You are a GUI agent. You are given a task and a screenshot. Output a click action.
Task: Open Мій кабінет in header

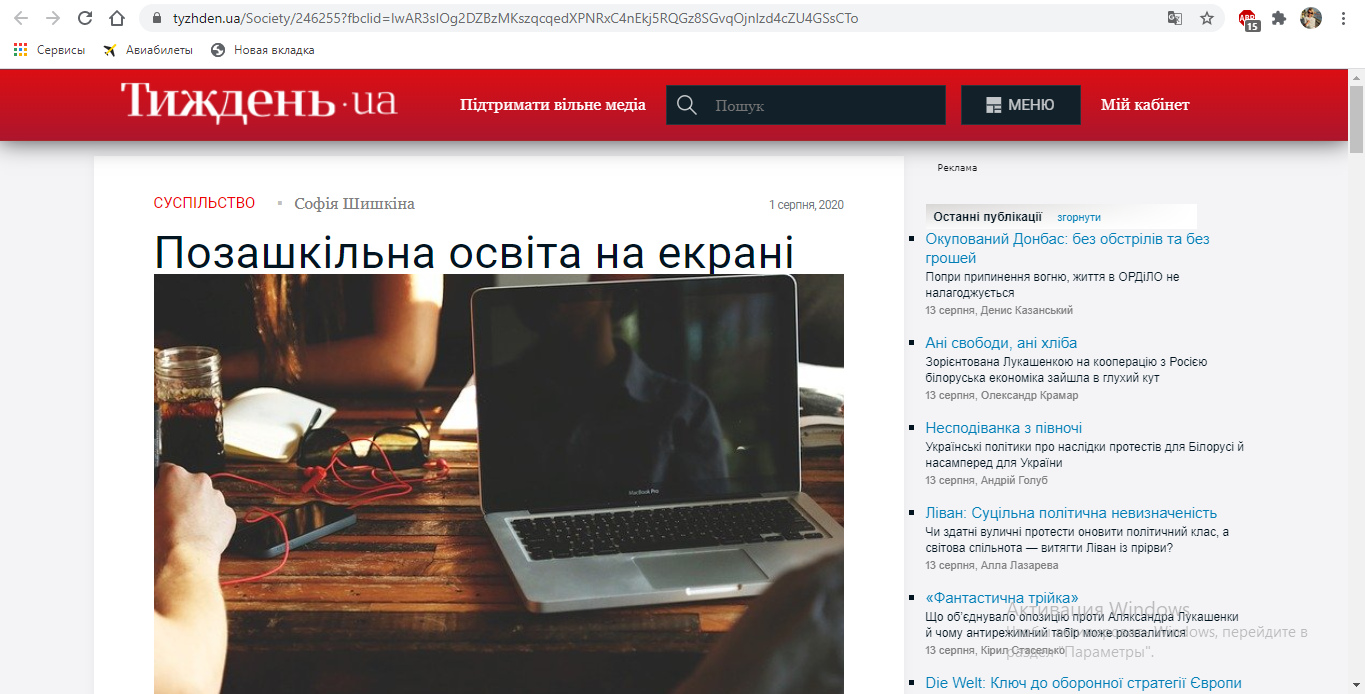tap(1145, 105)
